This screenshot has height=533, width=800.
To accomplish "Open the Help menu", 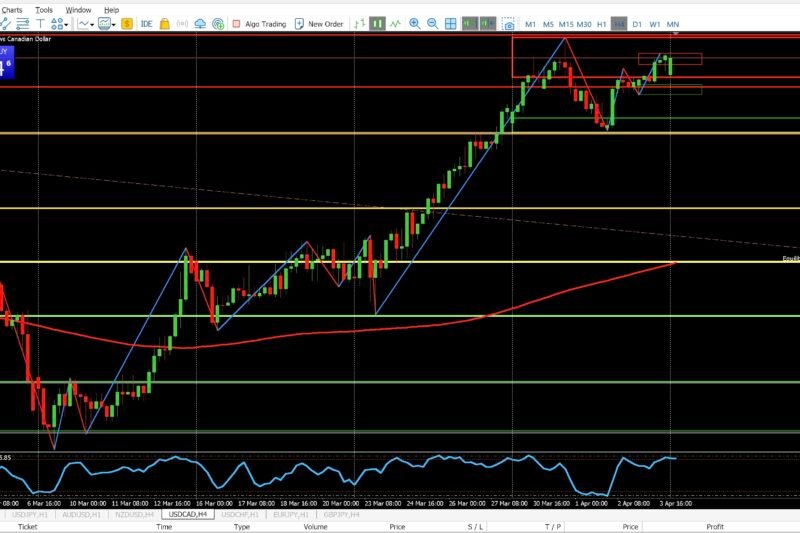I will 111,10.
